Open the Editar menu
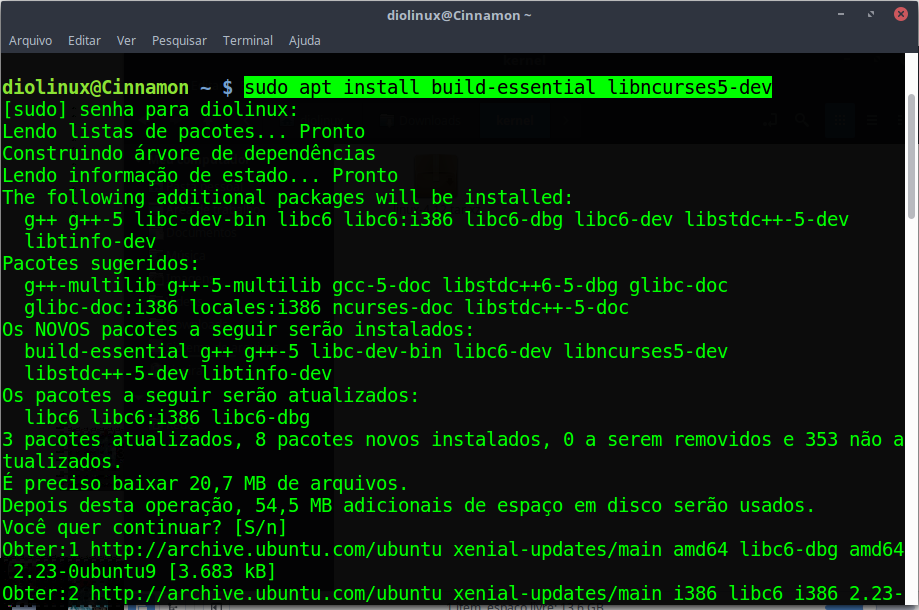 pos(84,40)
